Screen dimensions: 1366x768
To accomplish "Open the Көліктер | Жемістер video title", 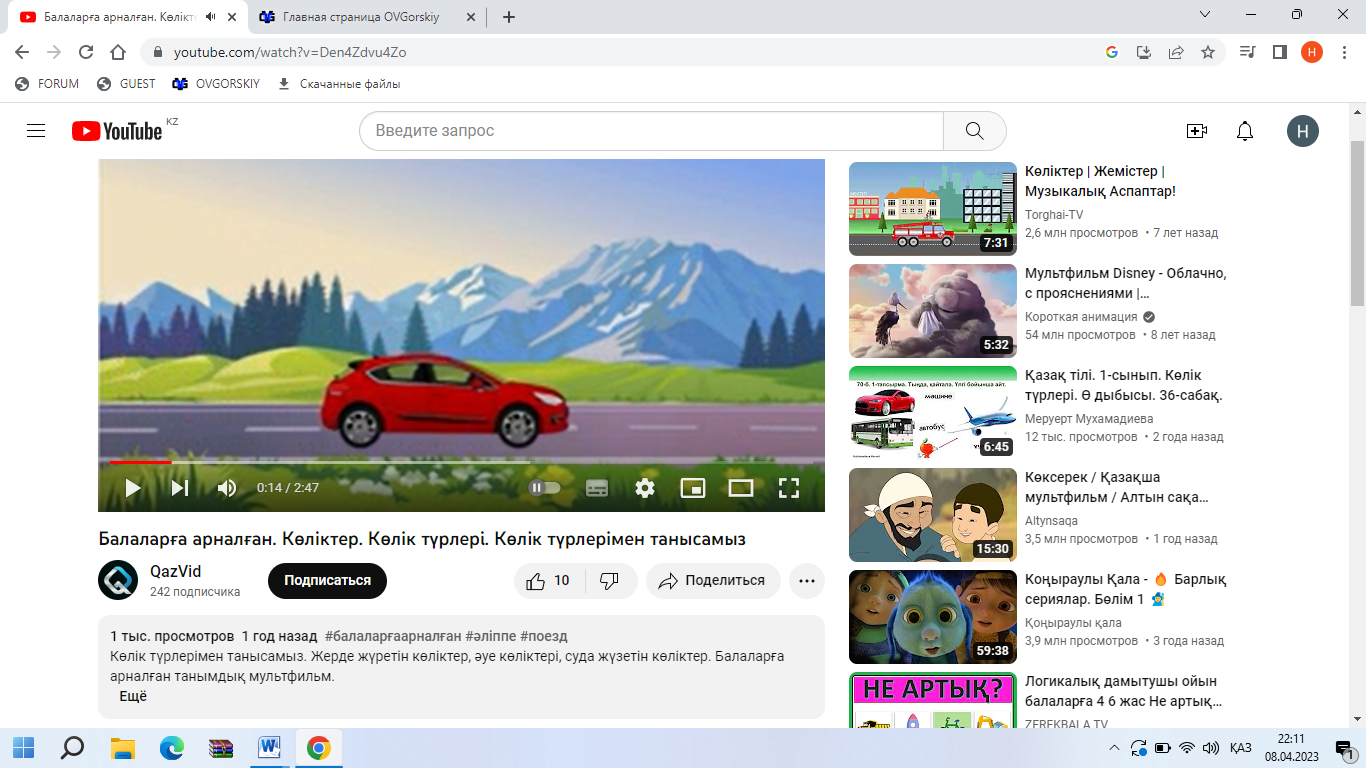I will [1100, 181].
